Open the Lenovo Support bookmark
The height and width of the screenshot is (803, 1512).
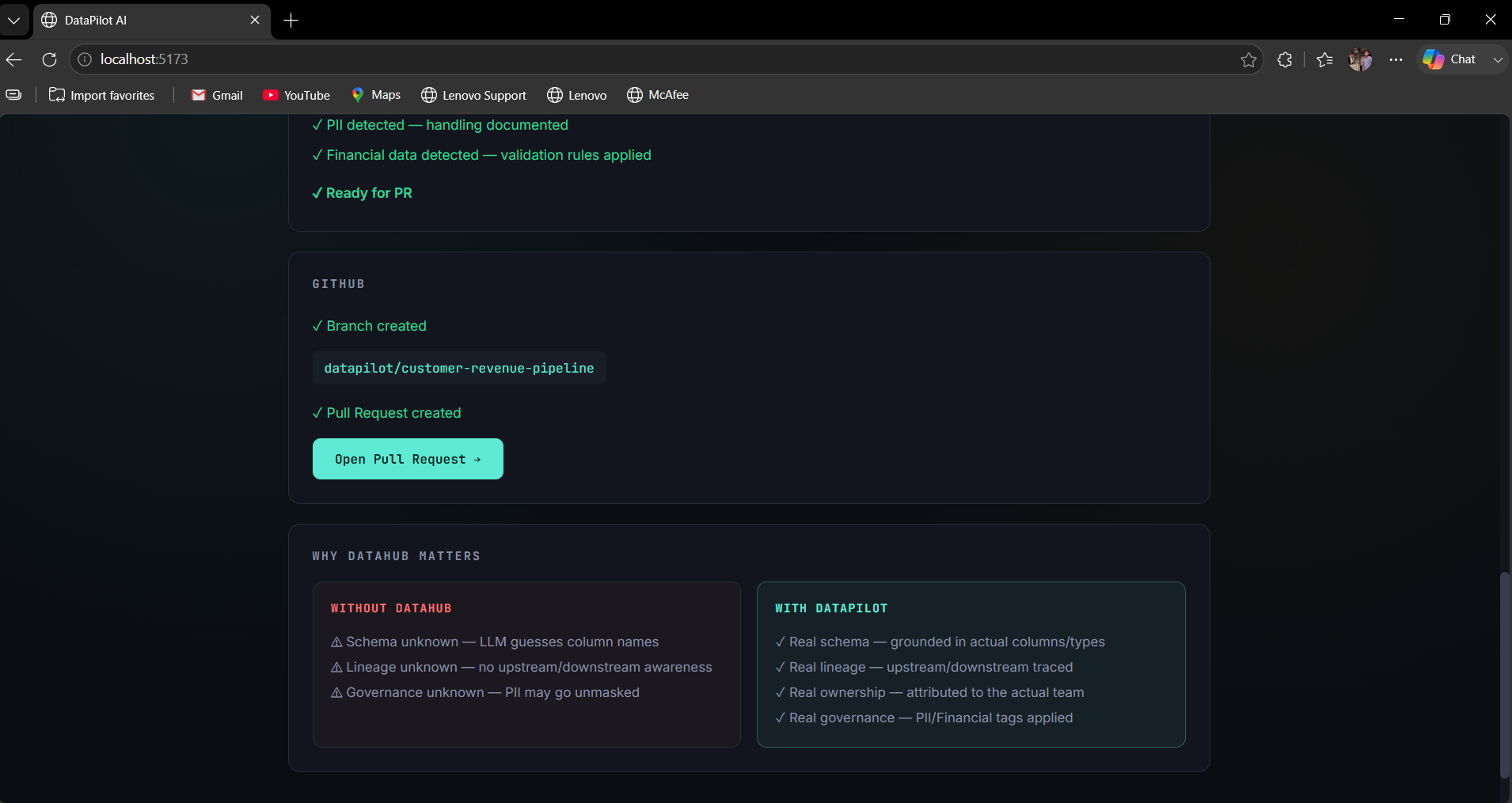[x=473, y=95]
